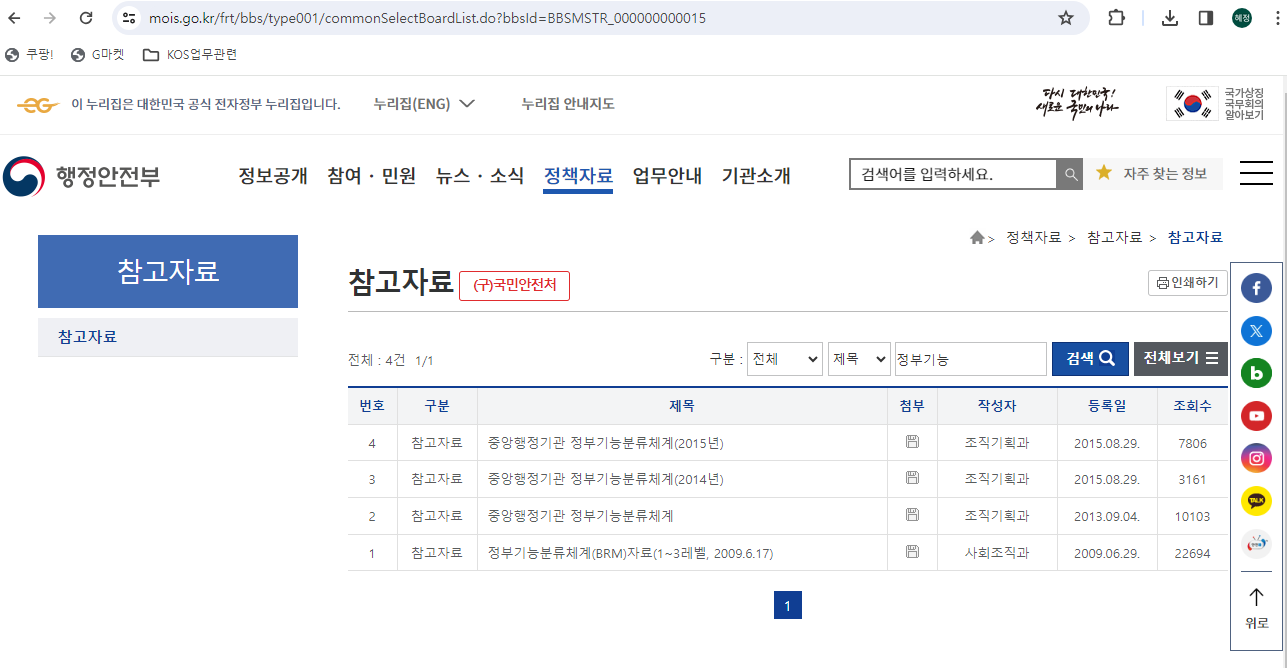Click the 인쇄하기 print button
1287x668 pixels.
click(1187, 283)
